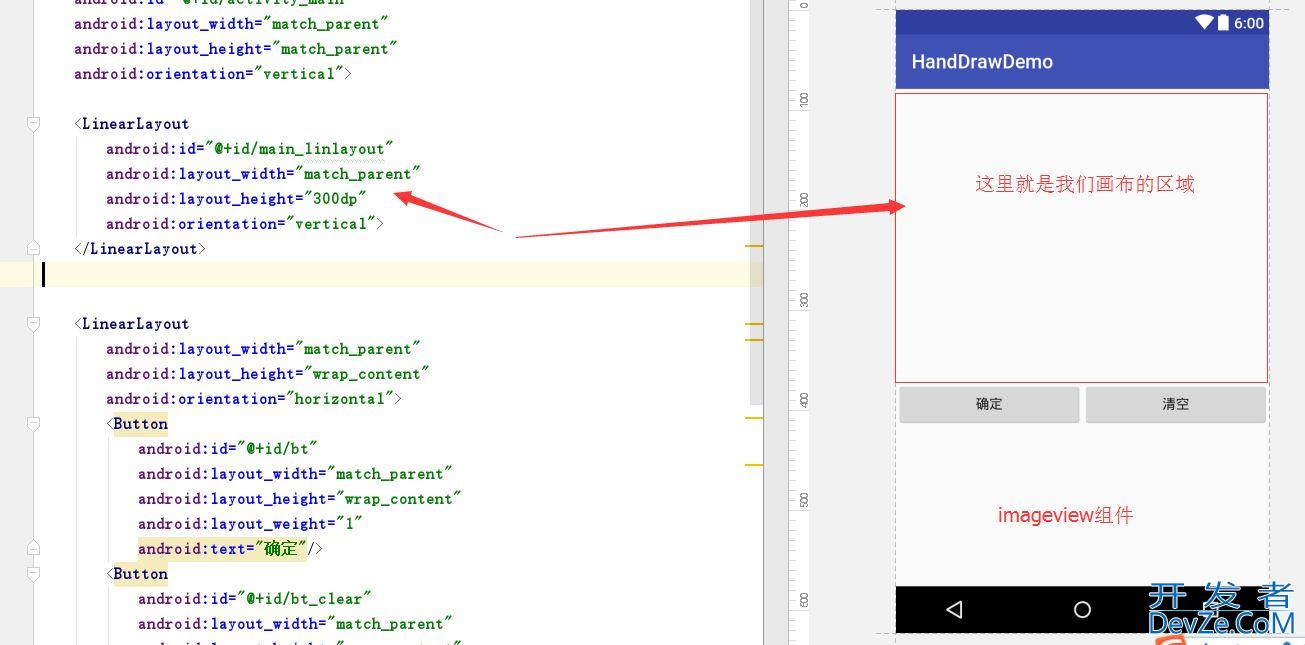Tap the back navigation icon in preview
This screenshot has height=645, width=1305.
[x=954, y=609]
